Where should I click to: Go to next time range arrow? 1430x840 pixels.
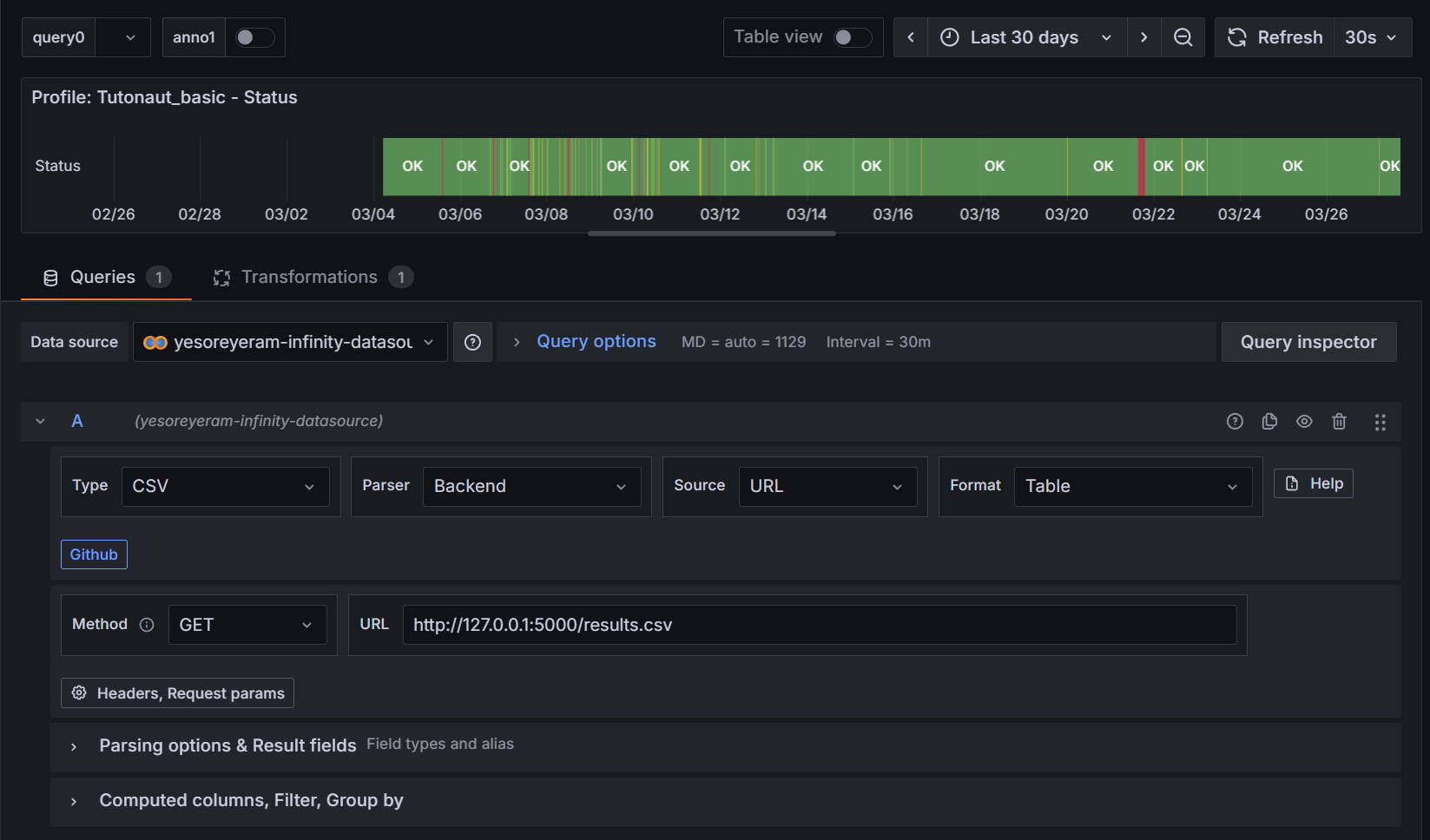pyautogui.click(x=1143, y=37)
